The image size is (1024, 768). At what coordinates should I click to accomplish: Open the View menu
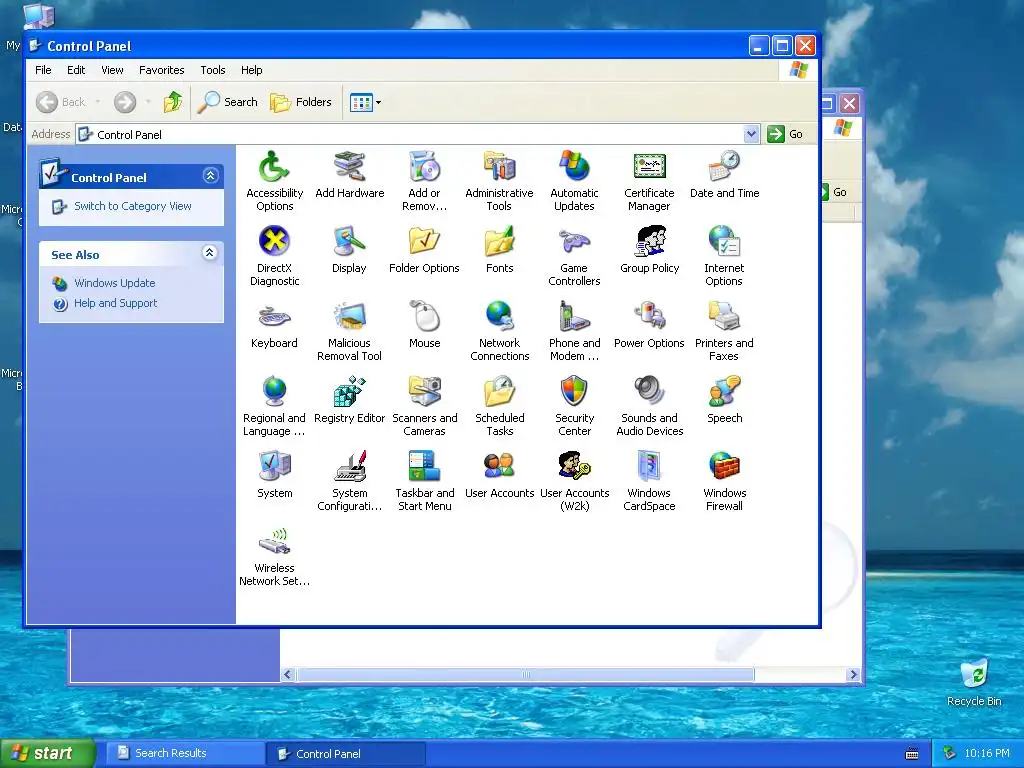(x=112, y=70)
